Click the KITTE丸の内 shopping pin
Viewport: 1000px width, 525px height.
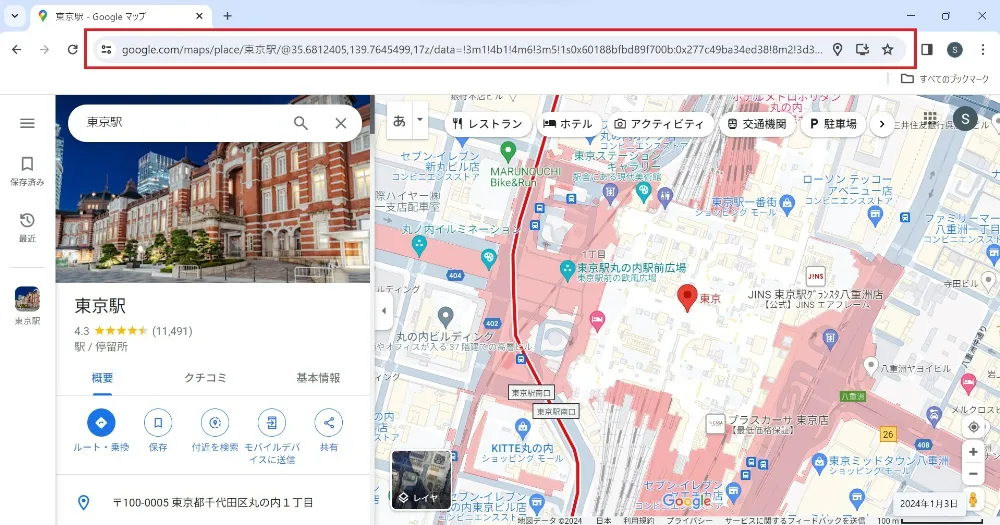click(522, 428)
